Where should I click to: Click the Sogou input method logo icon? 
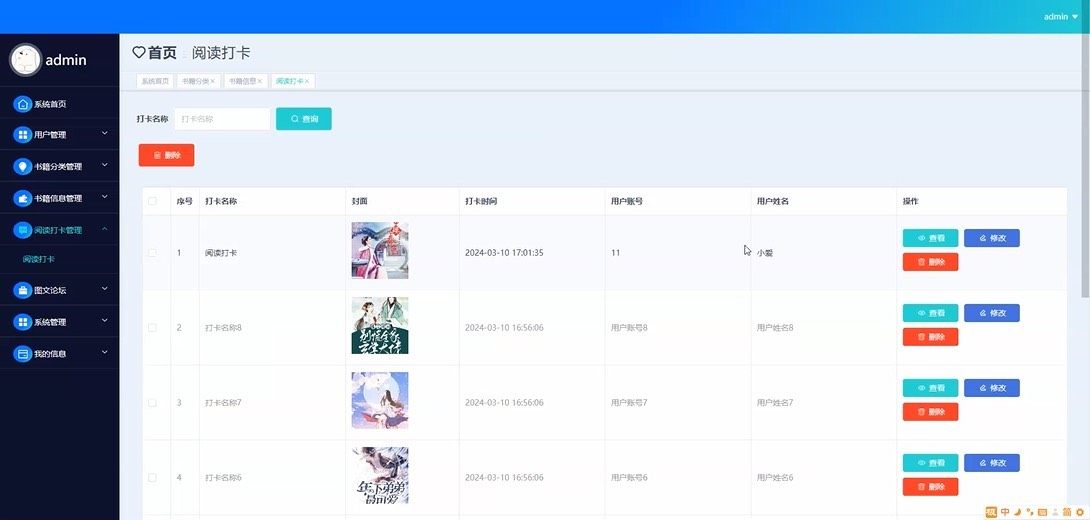point(991,512)
